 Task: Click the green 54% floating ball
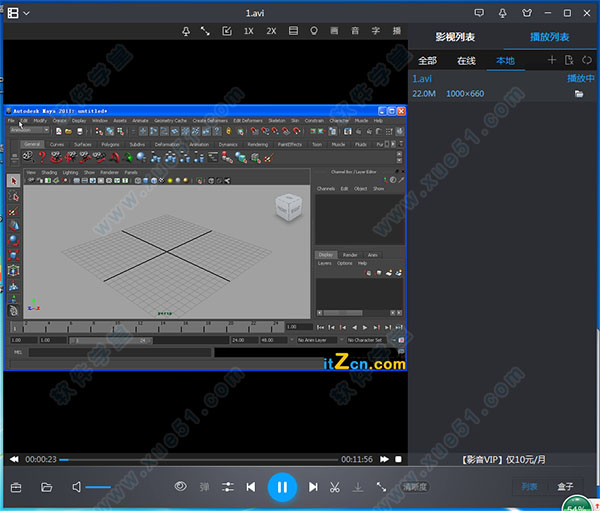pos(578,503)
